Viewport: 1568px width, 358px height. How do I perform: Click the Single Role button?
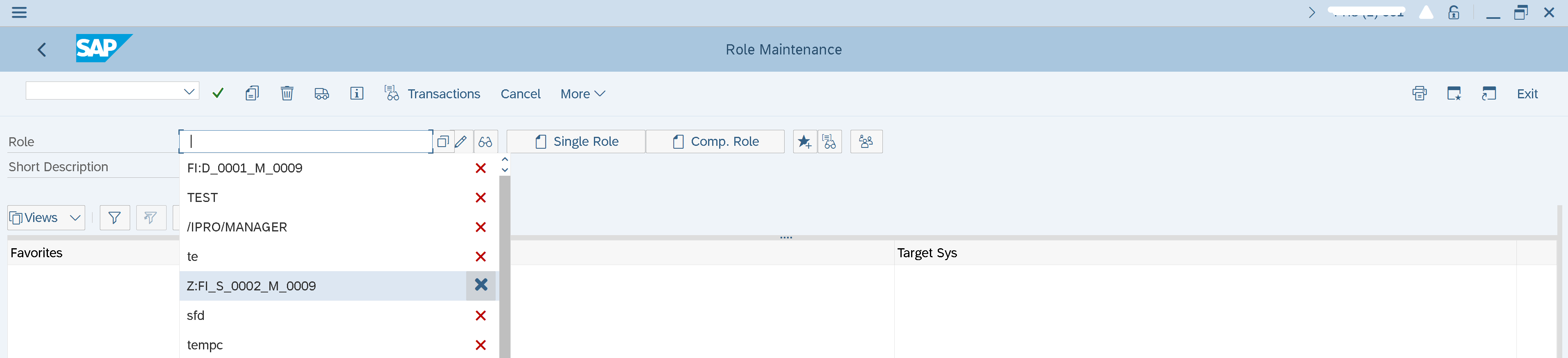tap(576, 142)
